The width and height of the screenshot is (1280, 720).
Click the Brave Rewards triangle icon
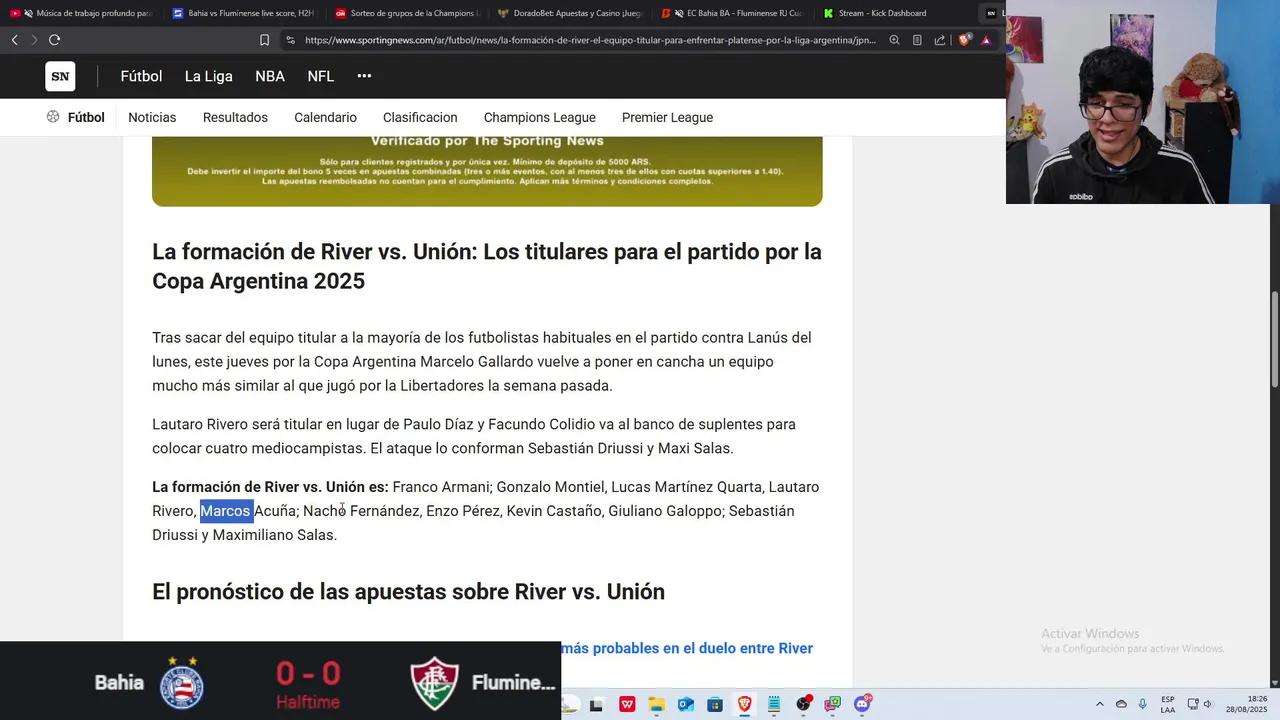tap(986, 40)
